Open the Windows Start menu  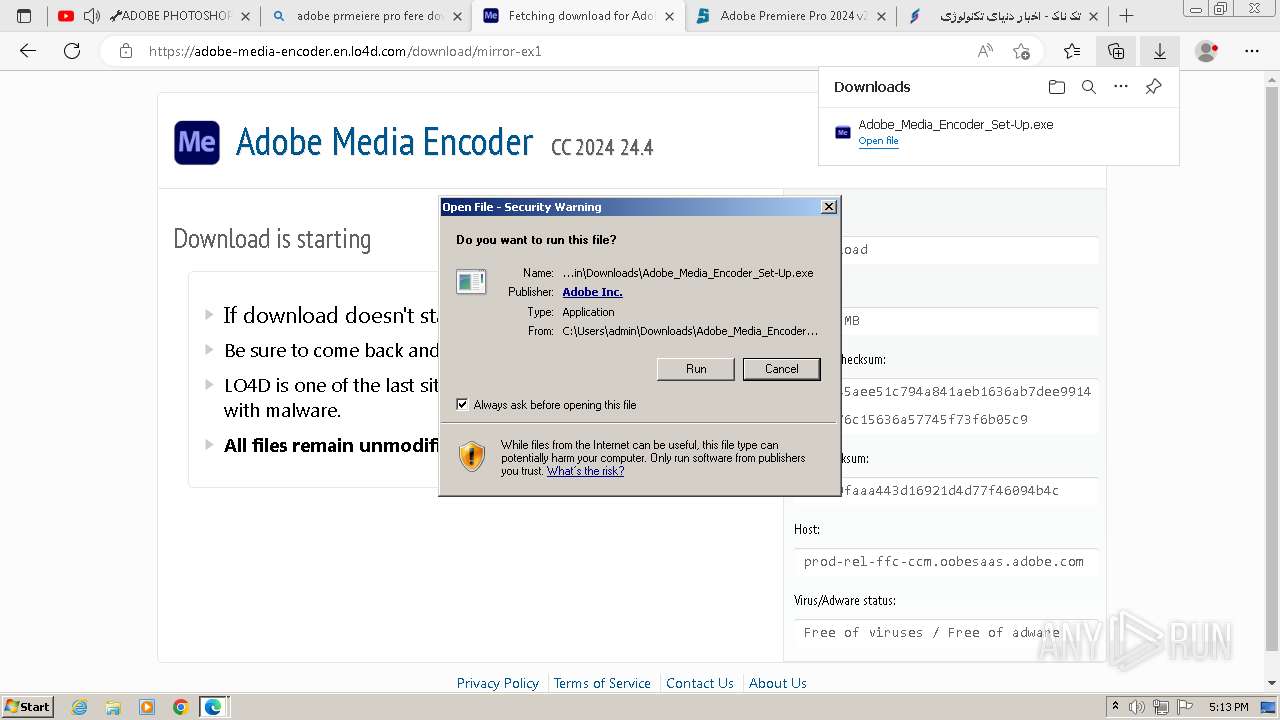point(27,706)
